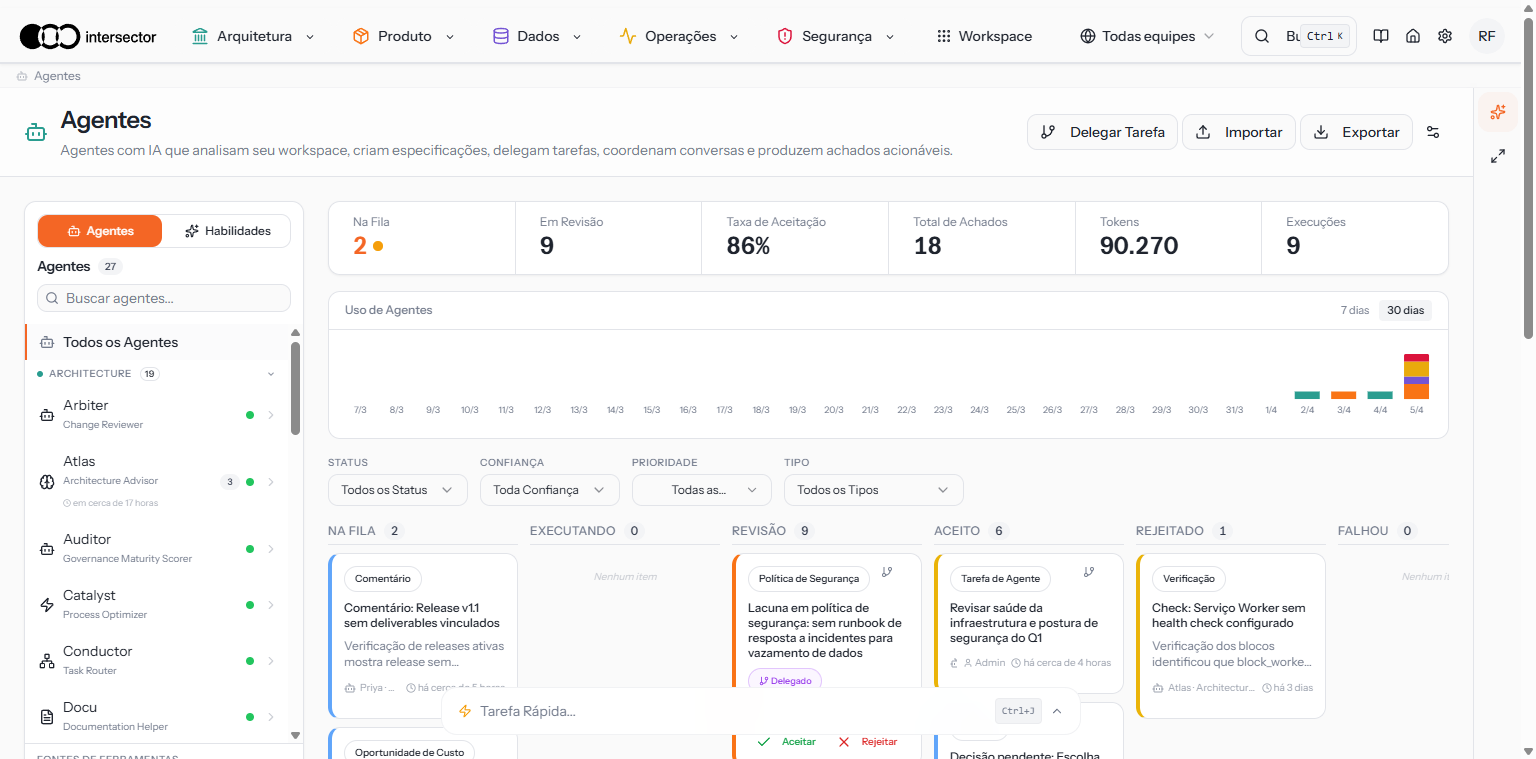Click the Arbiter agent robot icon

(x=46, y=414)
